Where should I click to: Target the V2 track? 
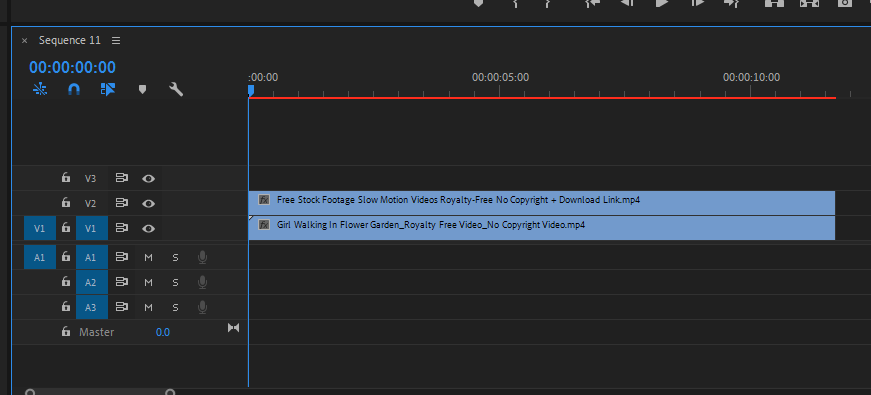click(x=91, y=203)
